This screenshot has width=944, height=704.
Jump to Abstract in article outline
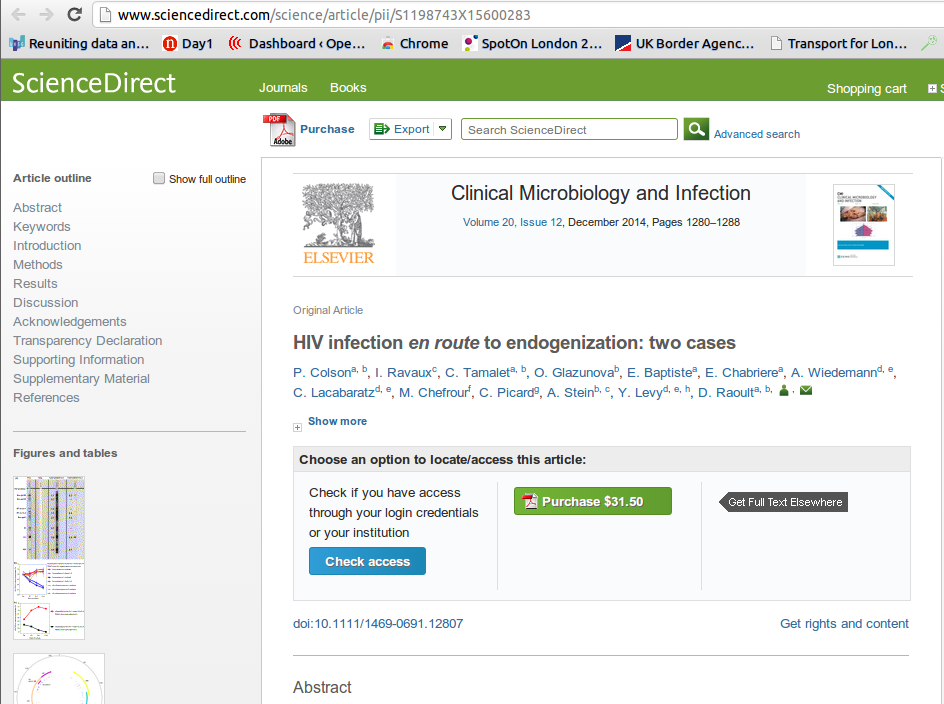click(x=37, y=208)
